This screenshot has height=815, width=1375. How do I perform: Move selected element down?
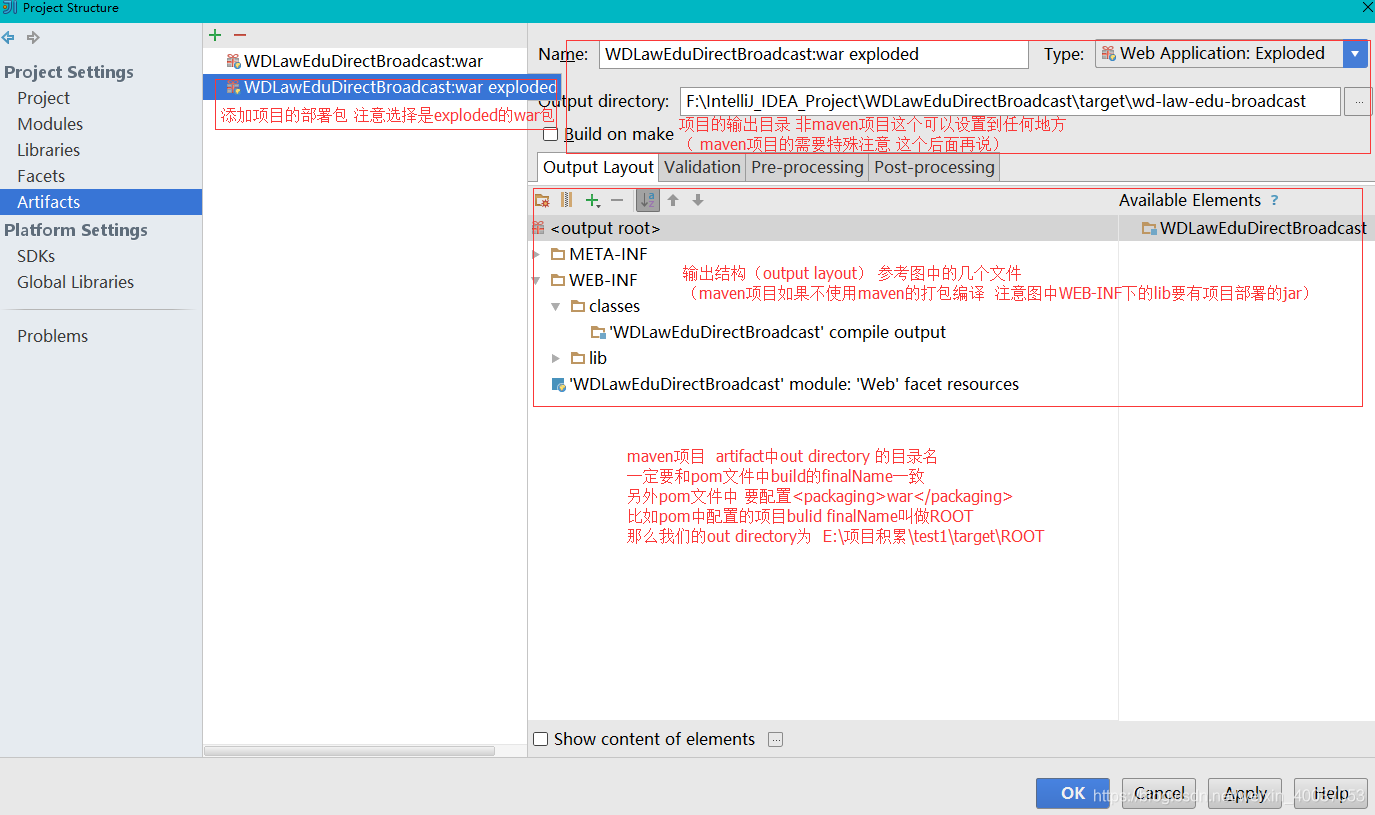(698, 200)
